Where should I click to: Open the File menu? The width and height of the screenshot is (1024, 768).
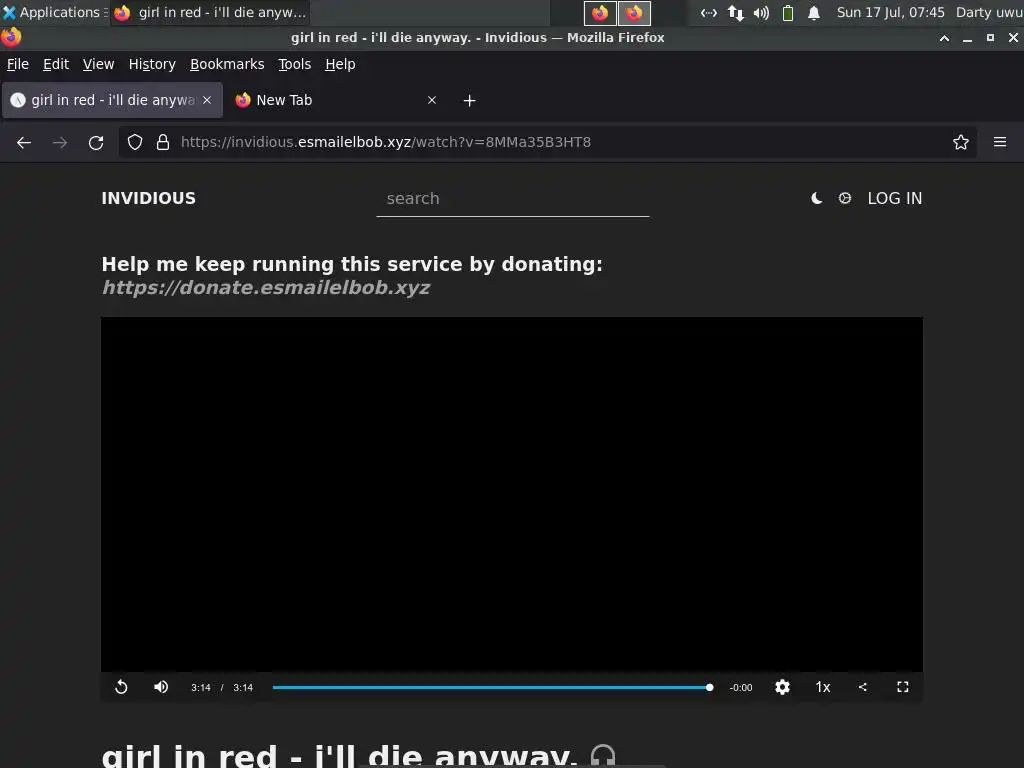(x=18, y=64)
